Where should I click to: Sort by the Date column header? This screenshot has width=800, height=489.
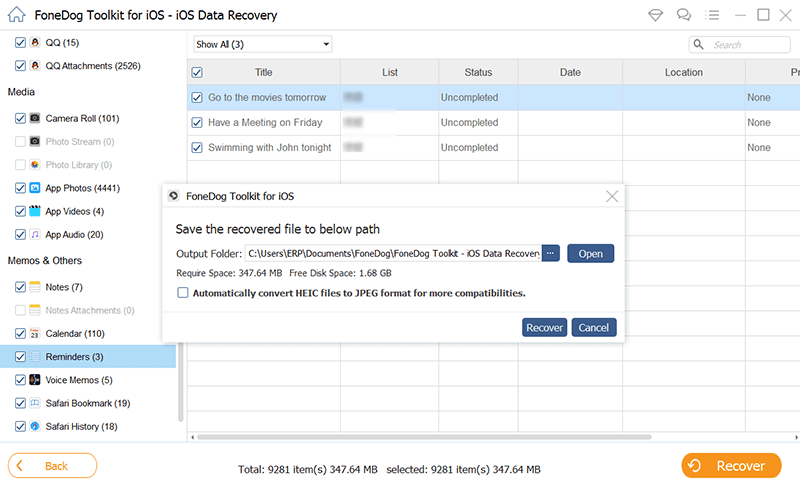[x=570, y=72]
